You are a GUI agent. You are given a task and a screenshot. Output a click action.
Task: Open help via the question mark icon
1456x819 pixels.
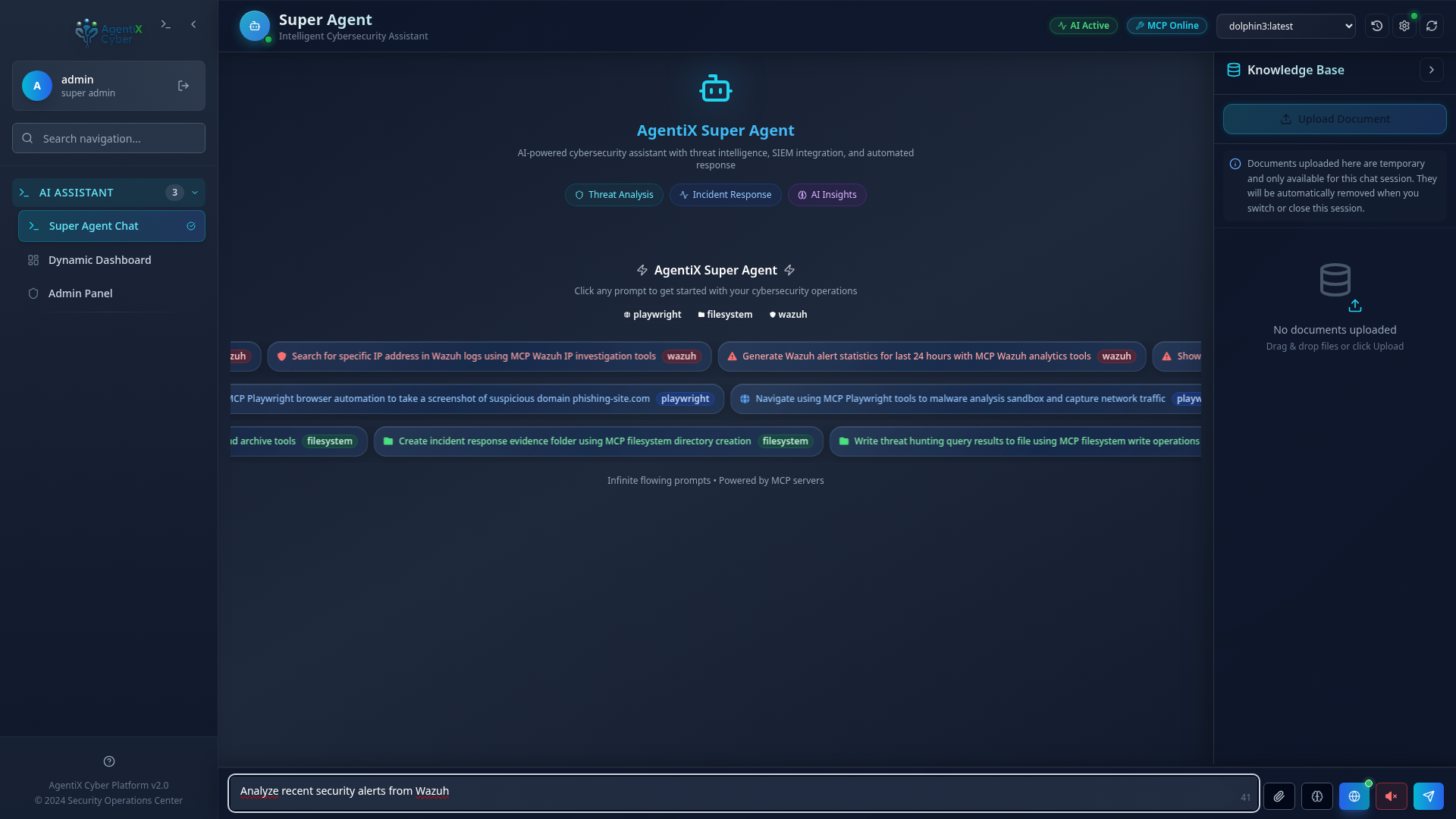[x=108, y=761]
